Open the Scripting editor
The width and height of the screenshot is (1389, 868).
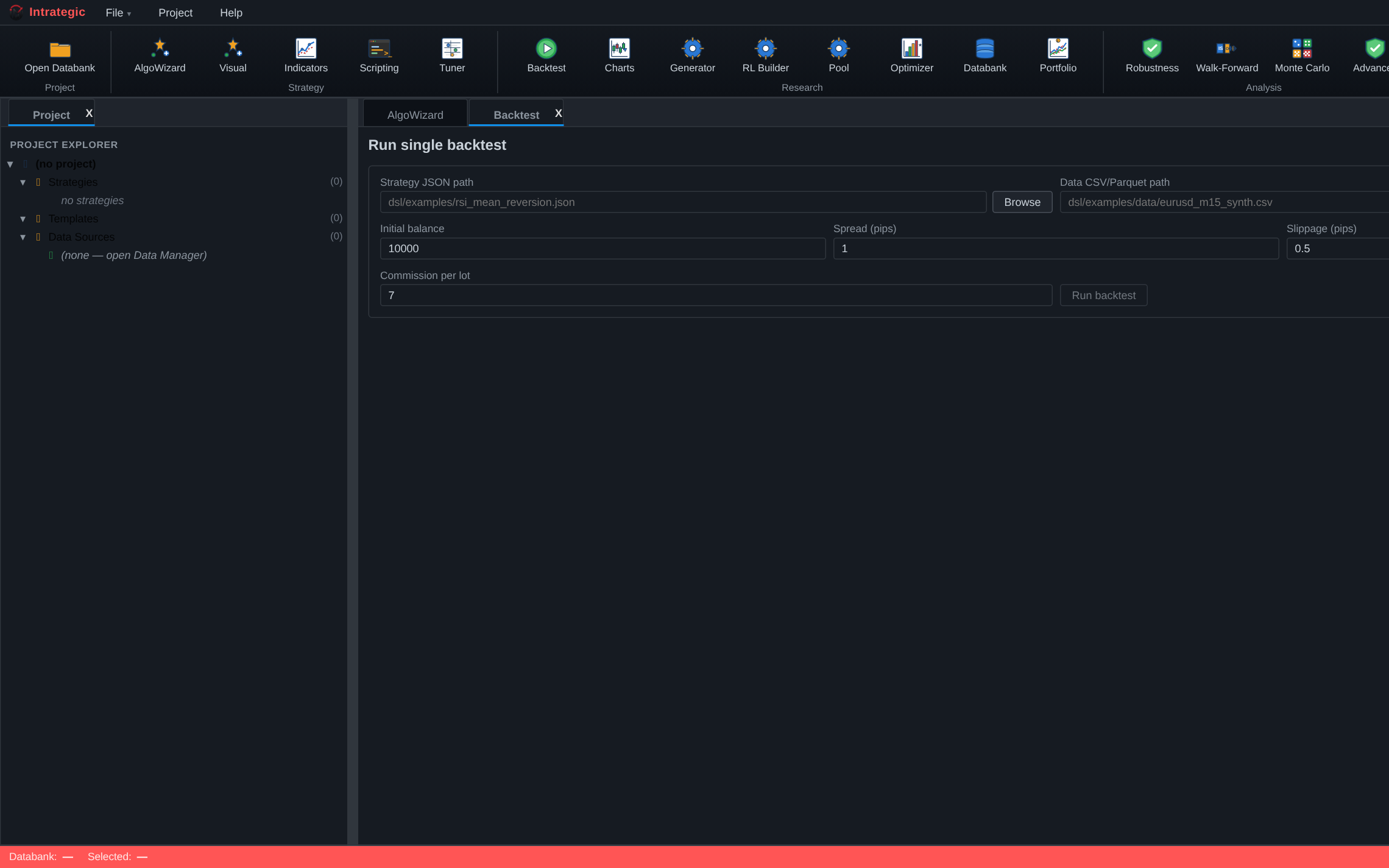pyautogui.click(x=379, y=55)
